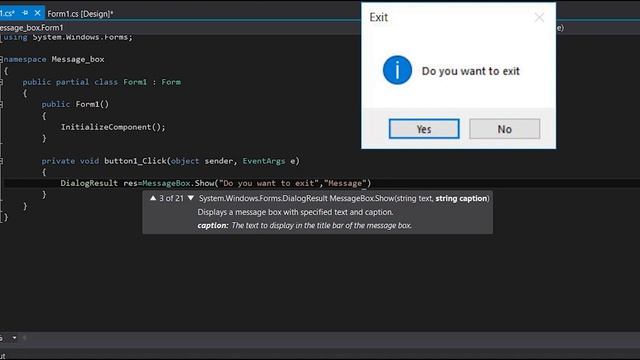Viewport: 640px width, 360px height.
Task: Click InitializeComponent(); call in code
Action: point(113,127)
